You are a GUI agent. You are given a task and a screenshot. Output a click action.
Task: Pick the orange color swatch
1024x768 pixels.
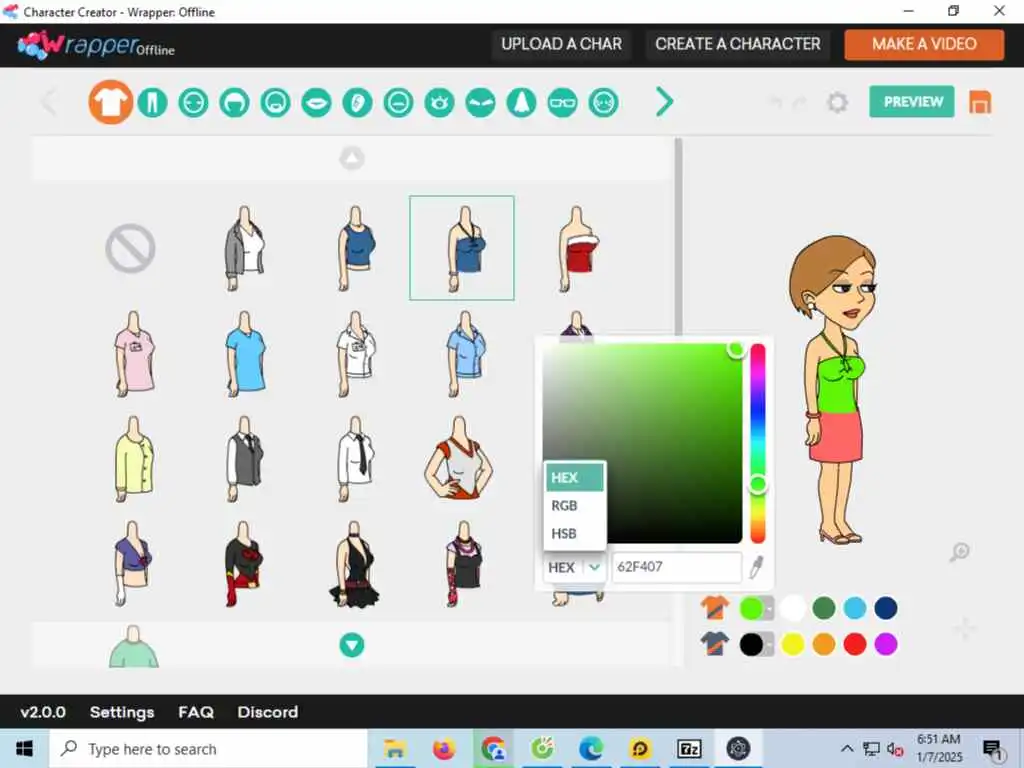coord(824,645)
